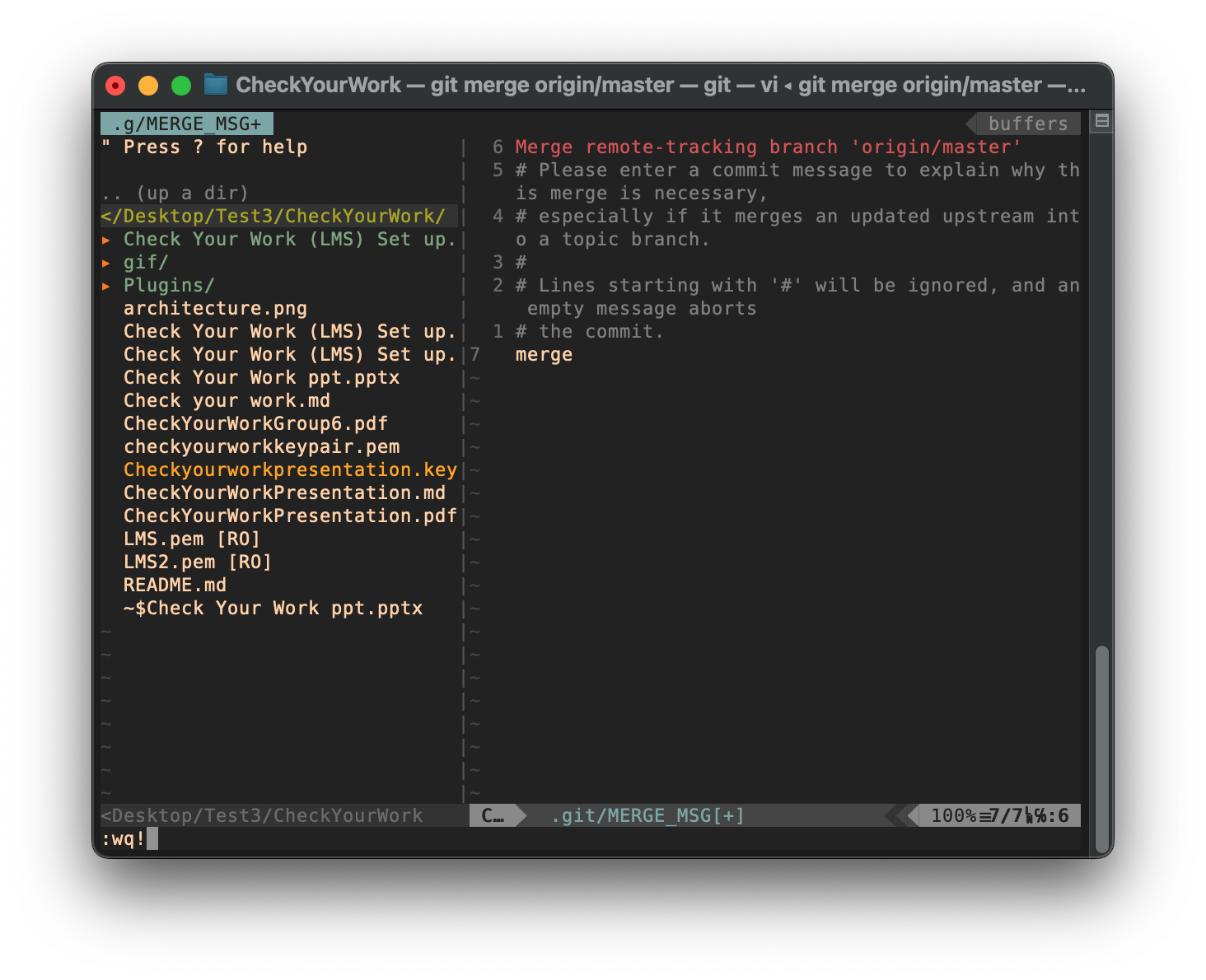Screen dimensions: 1206x980
Task: Place cursor on 'merge' text line 7
Action: (x=544, y=354)
